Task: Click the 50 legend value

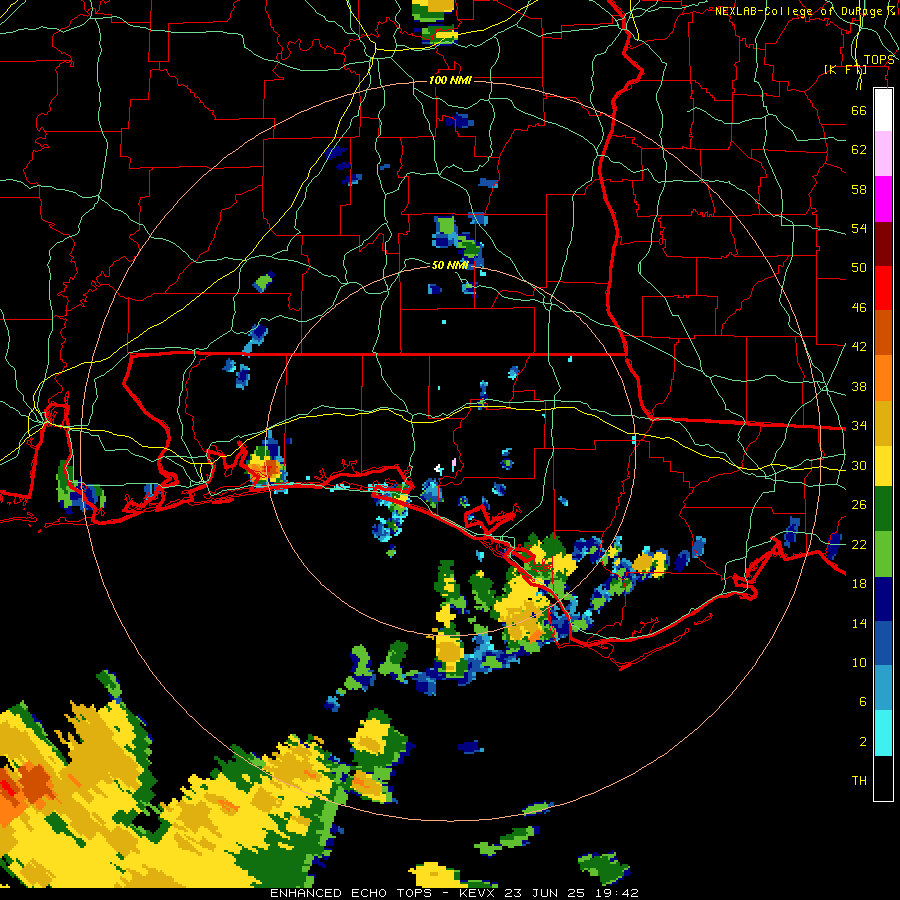Action: 859,267
